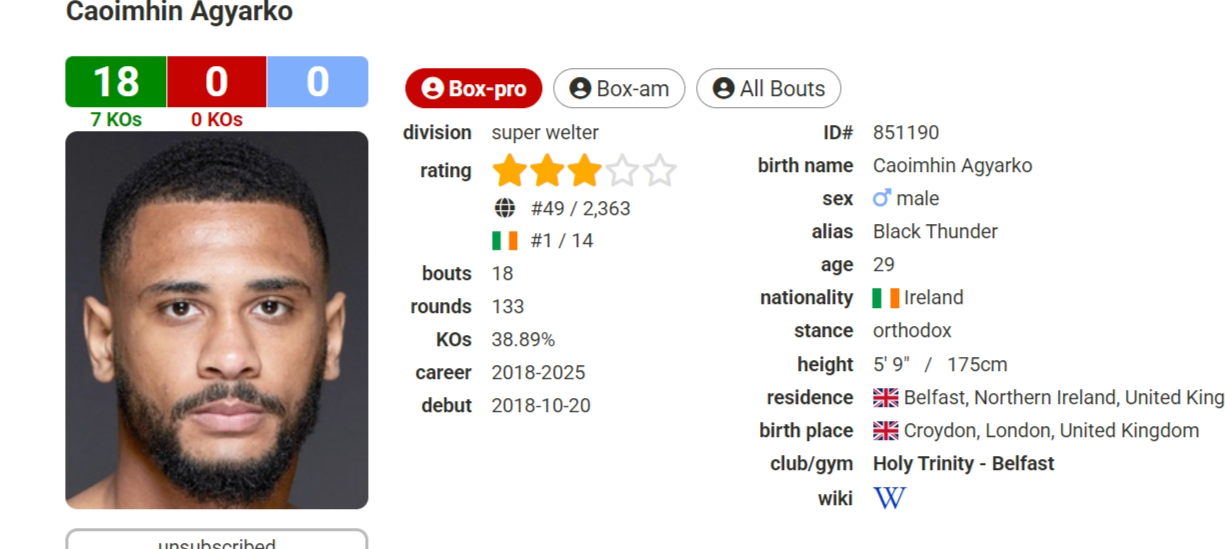The height and width of the screenshot is (549, 1225).
Task: Click the globe world ranking icon
Action: (x=505, y=208)
